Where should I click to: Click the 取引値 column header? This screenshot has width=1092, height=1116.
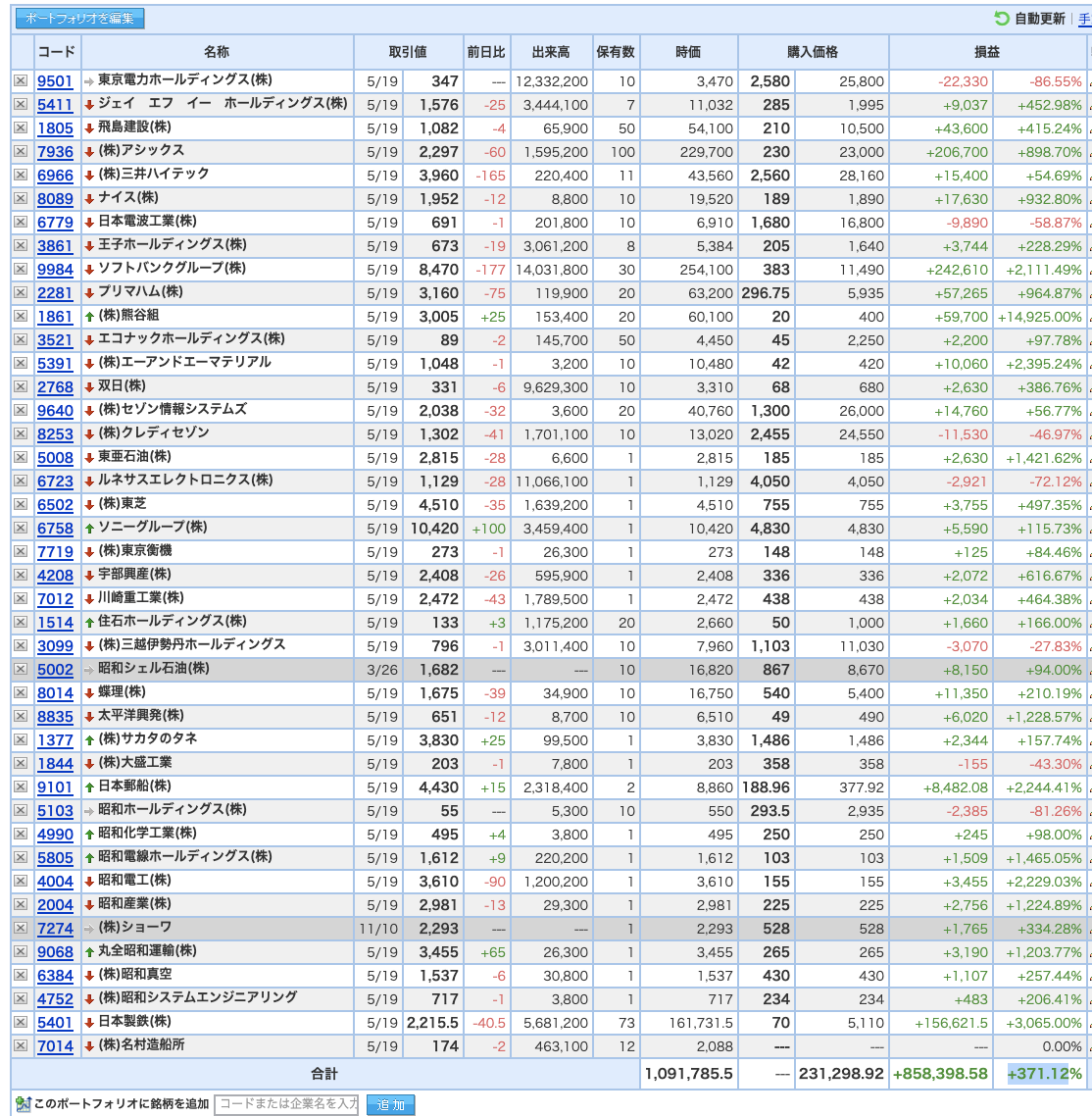coord(409,52)
